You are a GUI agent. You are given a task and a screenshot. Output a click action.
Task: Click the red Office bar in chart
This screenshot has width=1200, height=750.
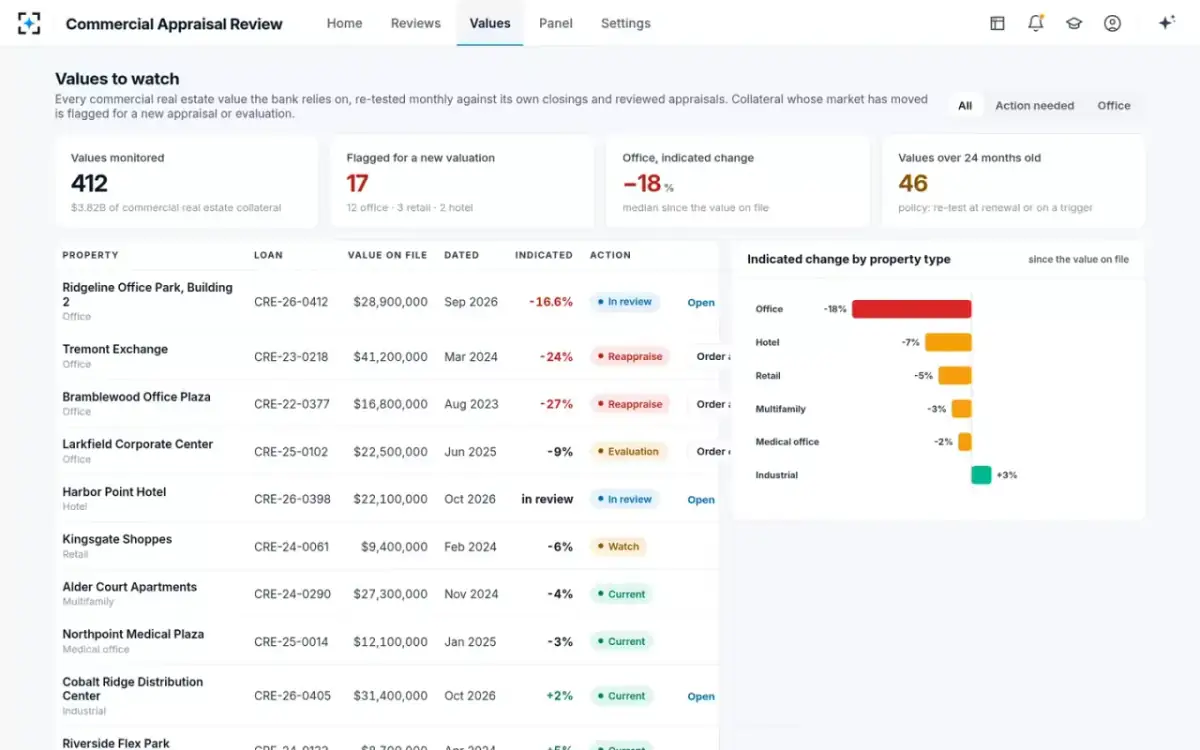coord(911,309)
